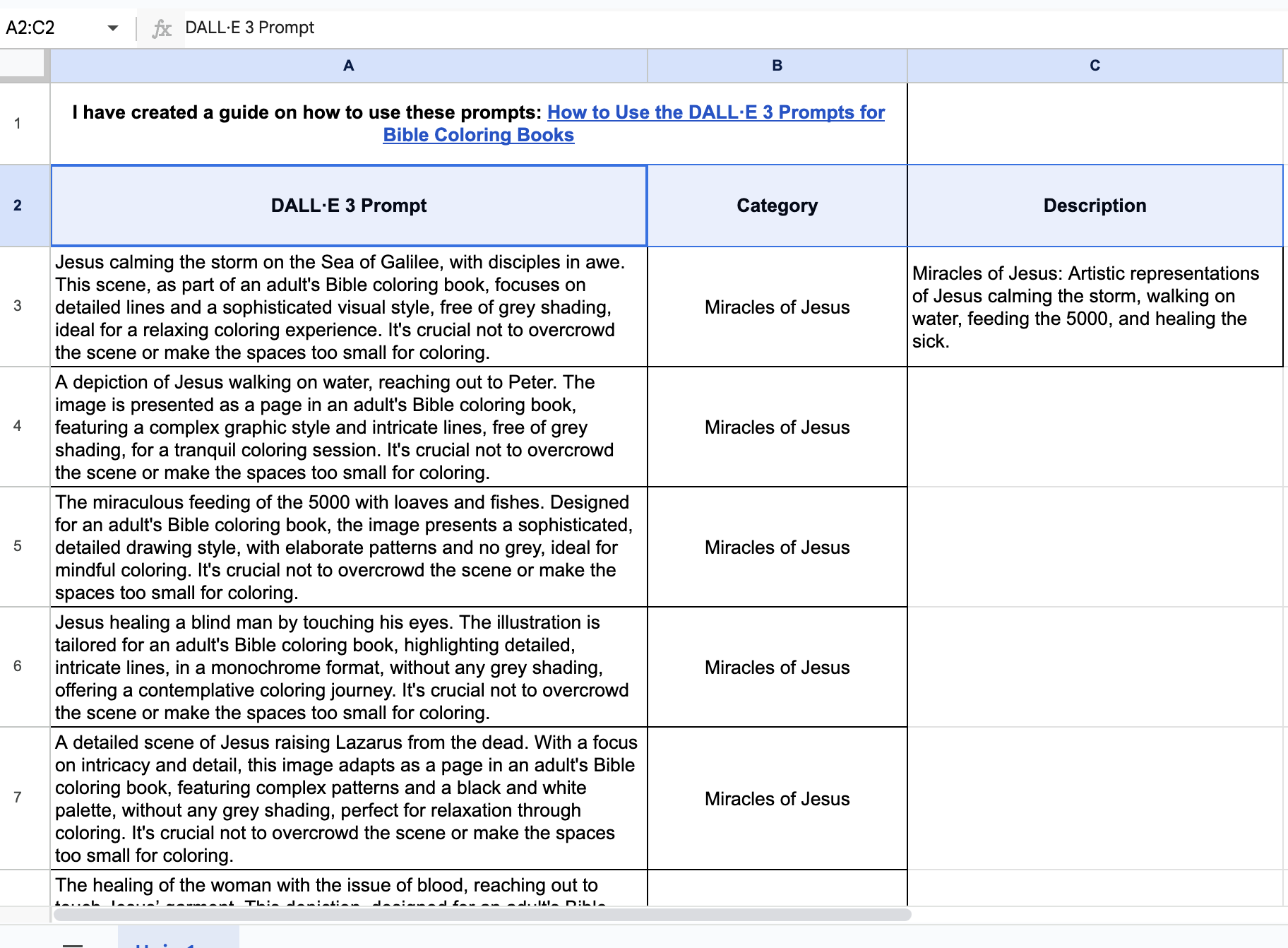This screenshot has width=1288, height=948.
Task: Open the DALL·E 3 Prompts guide link
Action: [x=715, y=113]
